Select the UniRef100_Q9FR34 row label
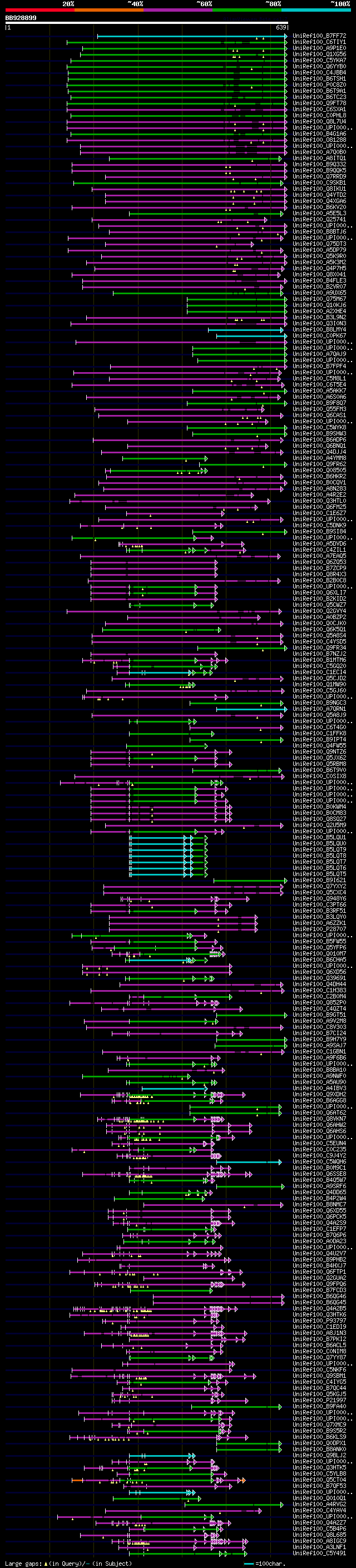This screenshot has width=356, height=1568. pyautogui.click(x=319, y=647)
